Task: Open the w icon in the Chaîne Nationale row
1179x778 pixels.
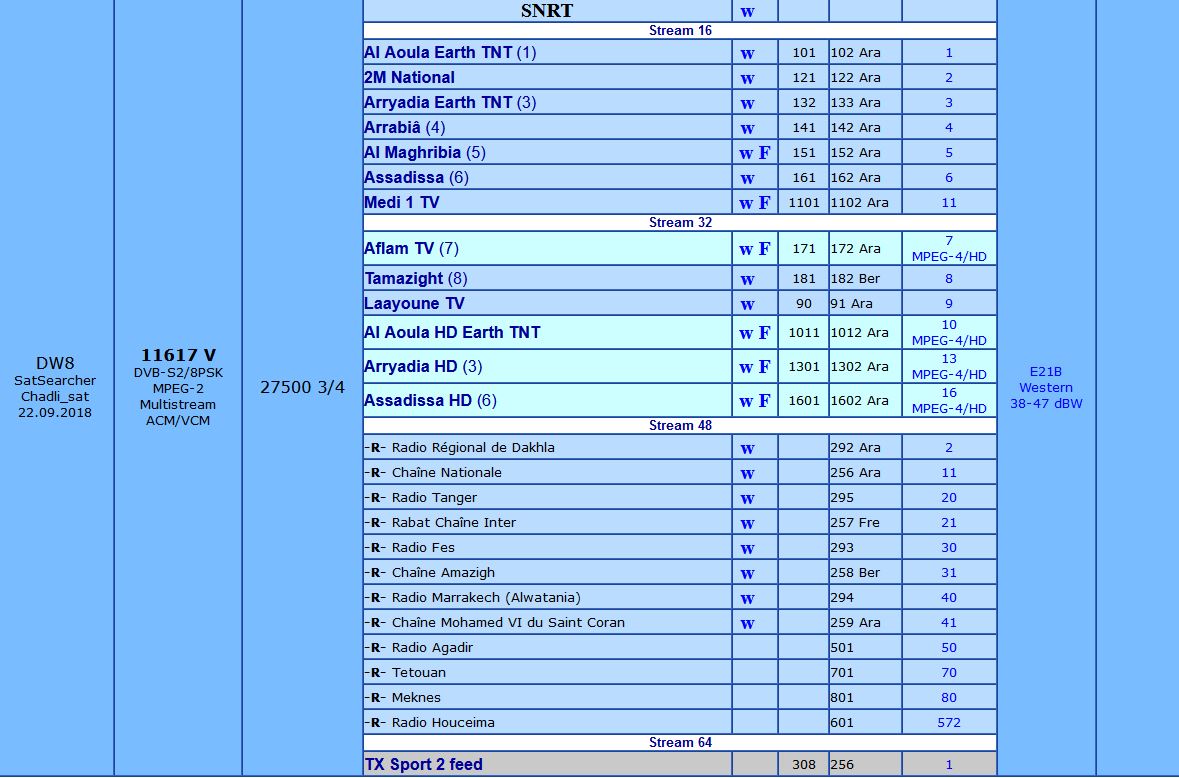Action: 747,474
